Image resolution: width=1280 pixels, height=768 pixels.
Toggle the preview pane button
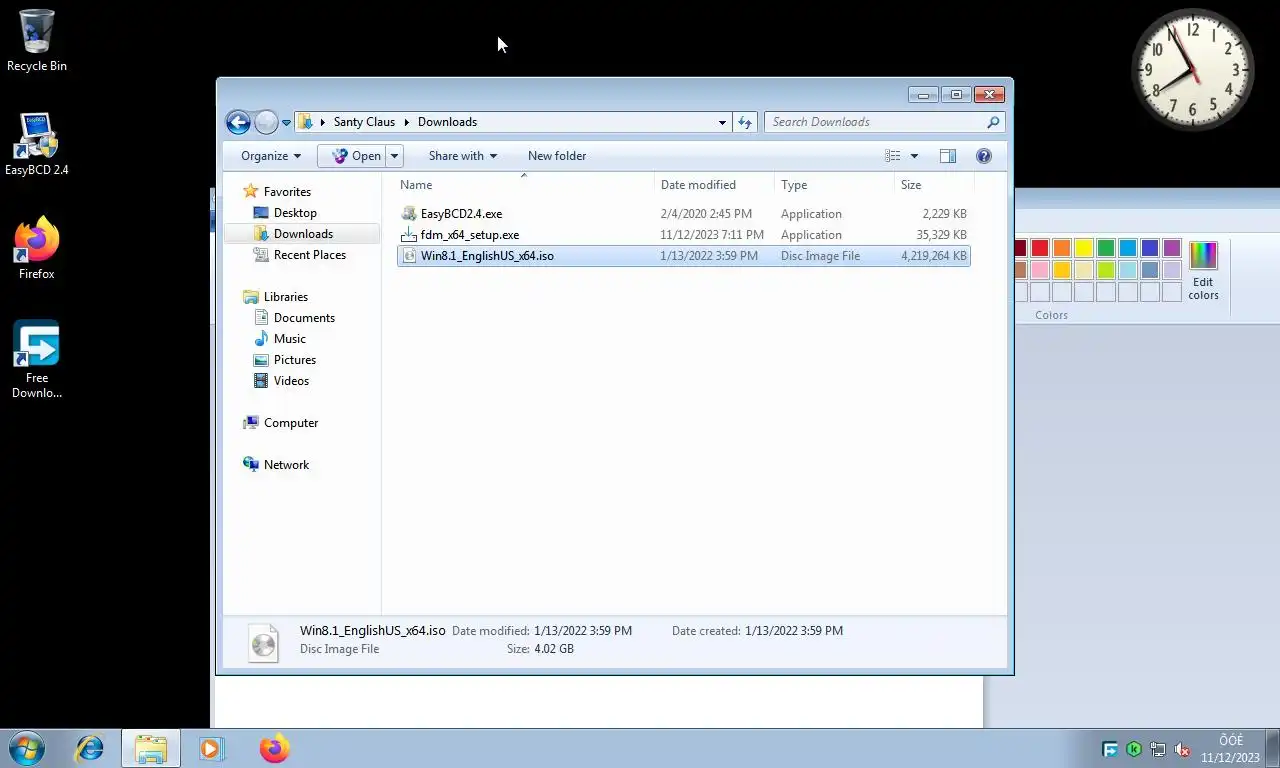coord(948,156)
